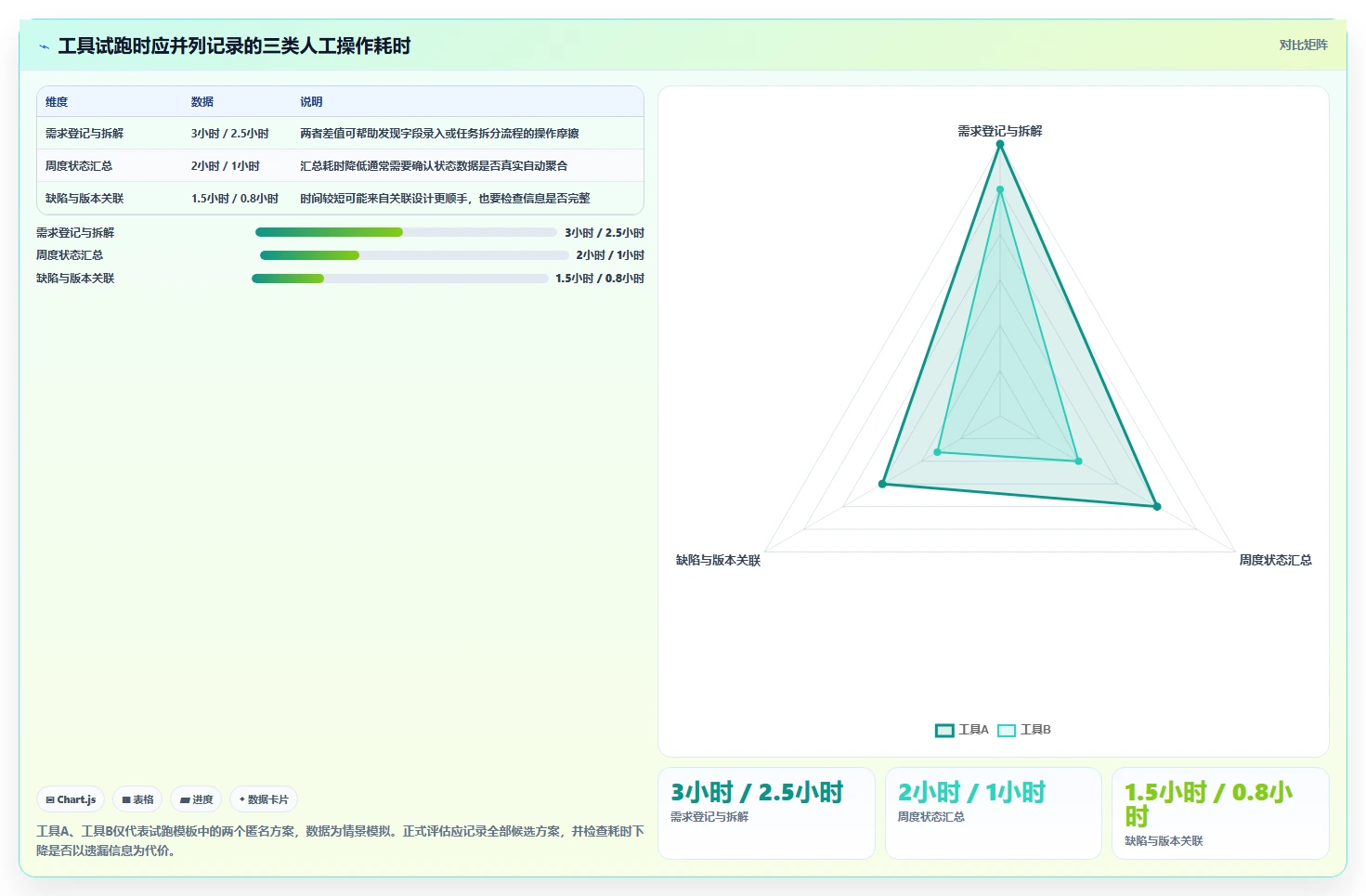The height and width of the screenshot is (896, 1366).
Task: Click the description starting with 汇总耗时降低通常
Action: (434, 166)
